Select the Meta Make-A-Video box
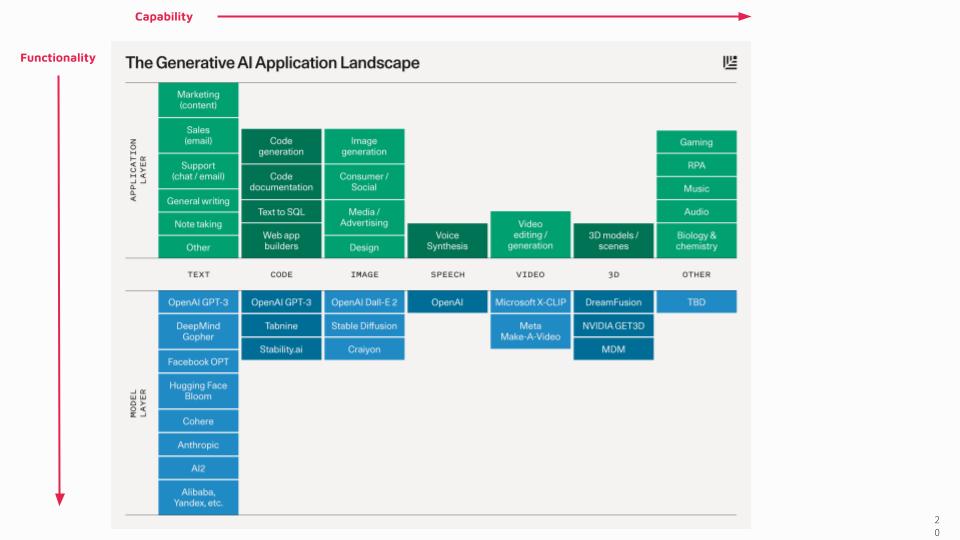Viewport: 960px width, 540px height. 530,331
